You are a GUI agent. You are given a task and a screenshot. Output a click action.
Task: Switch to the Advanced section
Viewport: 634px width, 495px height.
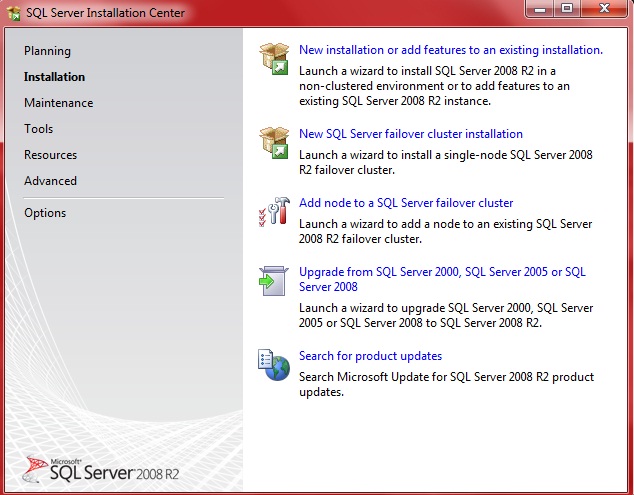pyautogui.click(x=51, y=180)
